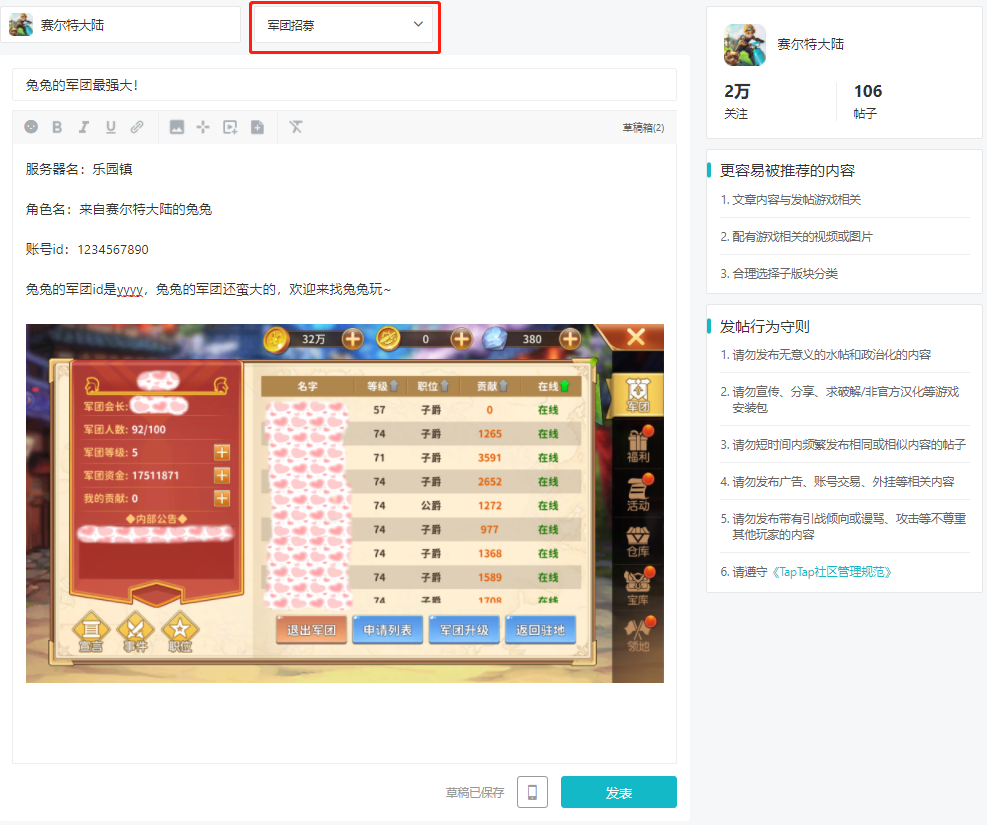
Task: Click the 名字 column header
Action: (307, 386)
